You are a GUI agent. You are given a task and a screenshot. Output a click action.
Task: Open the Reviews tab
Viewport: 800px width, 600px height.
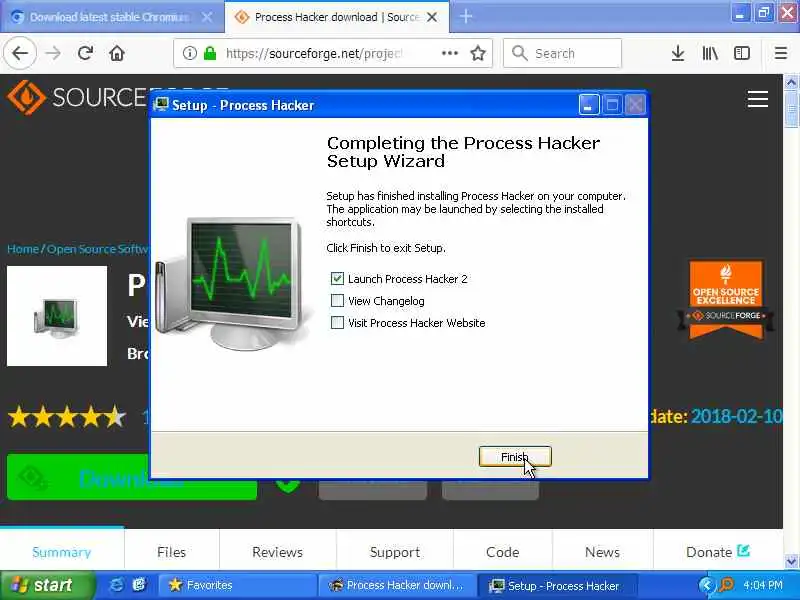[278, 552]
